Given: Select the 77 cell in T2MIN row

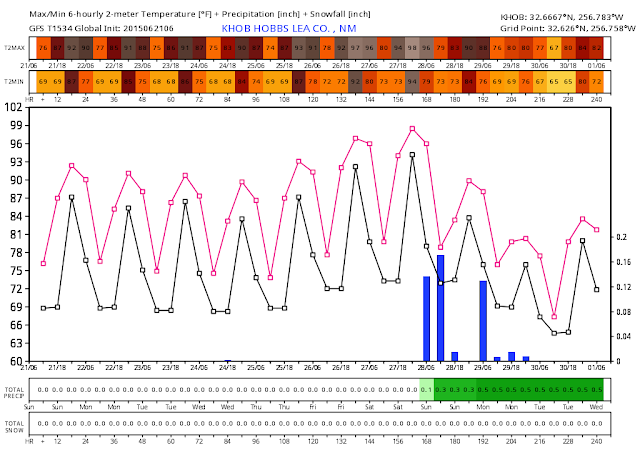Looking at the screenshot, I should [86, 82].
